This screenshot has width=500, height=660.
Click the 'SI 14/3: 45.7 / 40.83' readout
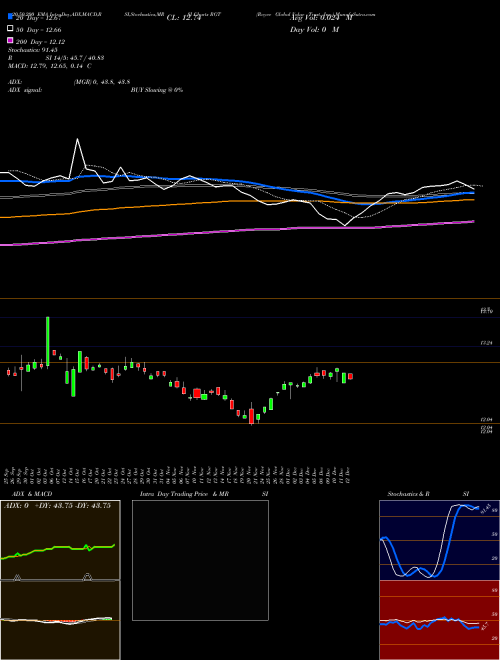click(75, 58)
